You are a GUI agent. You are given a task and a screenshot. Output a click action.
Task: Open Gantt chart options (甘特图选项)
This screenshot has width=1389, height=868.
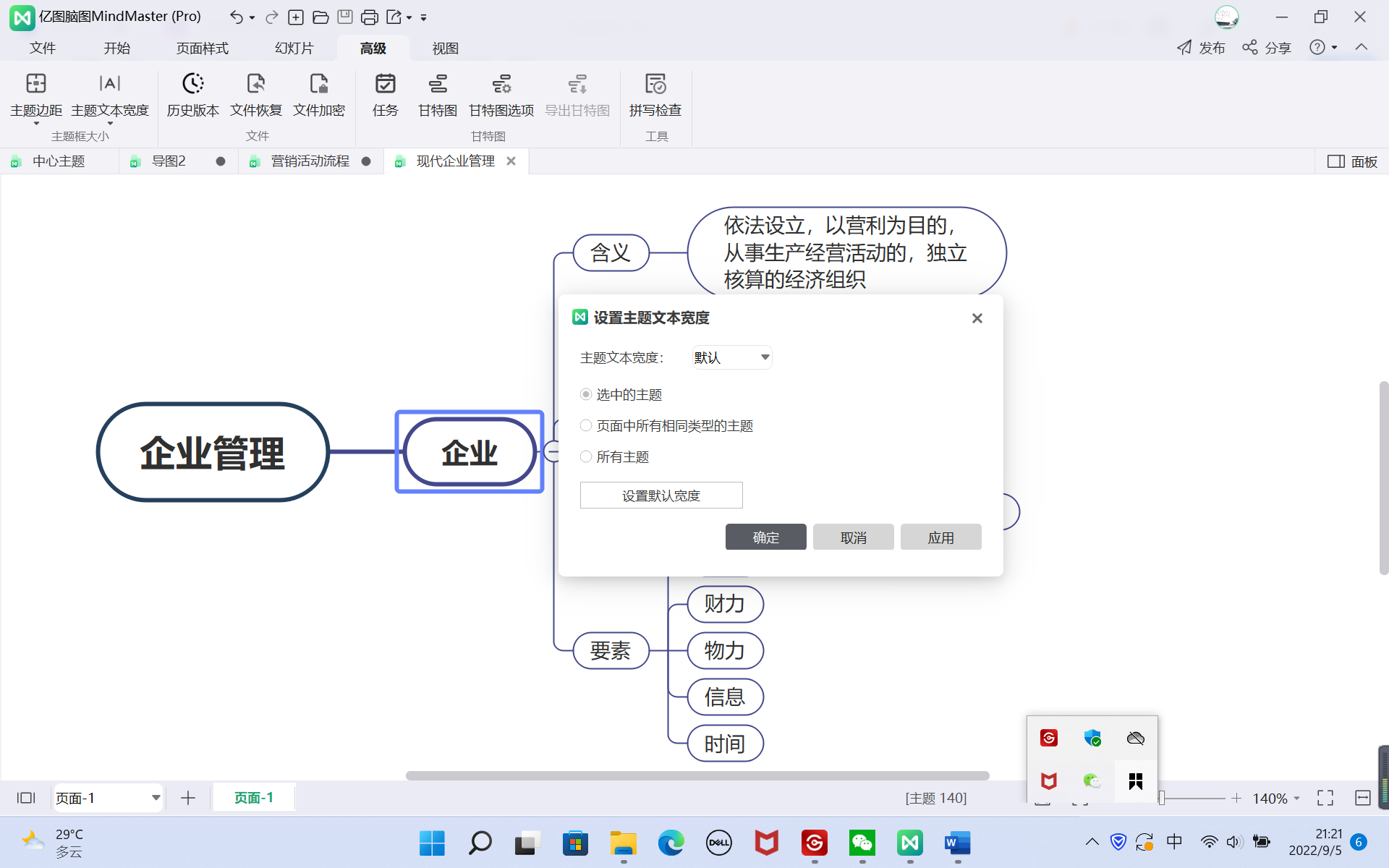click(501, 85)
